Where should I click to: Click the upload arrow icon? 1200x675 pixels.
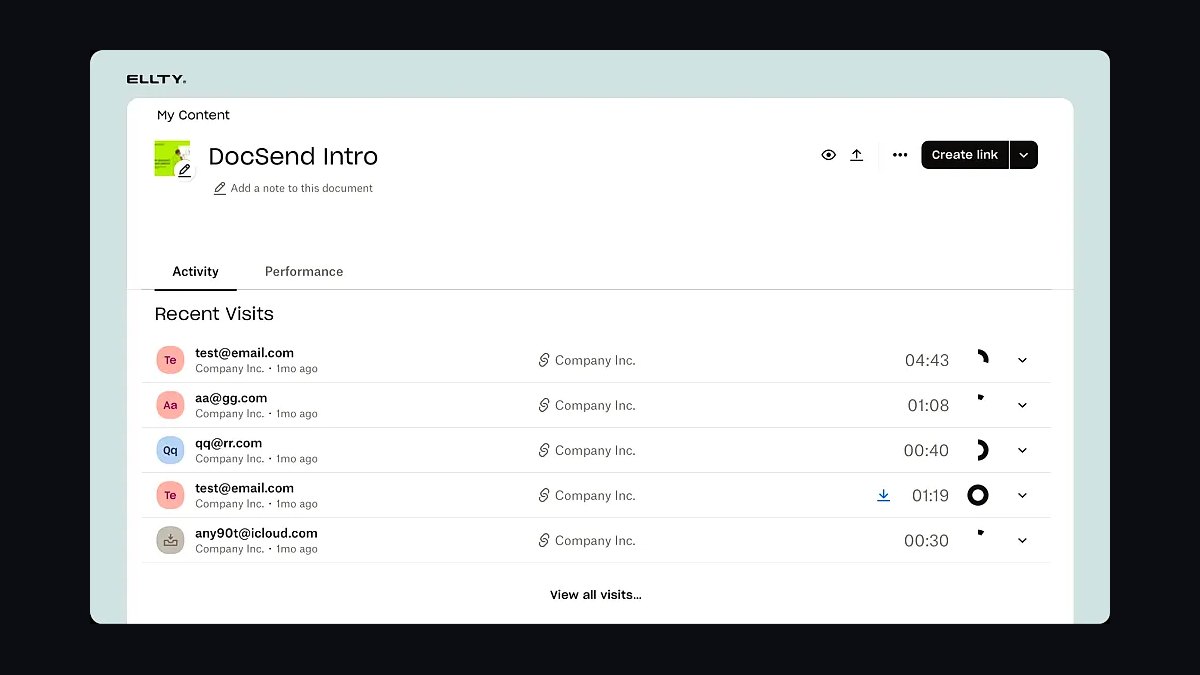tap(857, 155)
